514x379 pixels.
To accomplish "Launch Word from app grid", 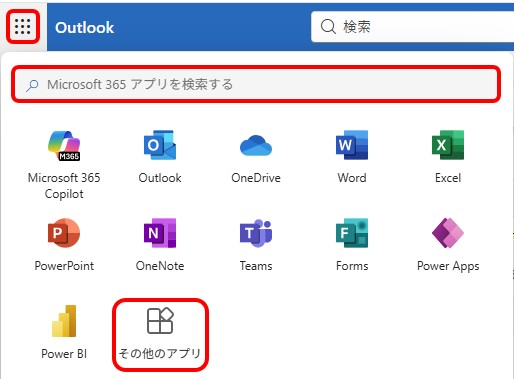I will point(352,145).
